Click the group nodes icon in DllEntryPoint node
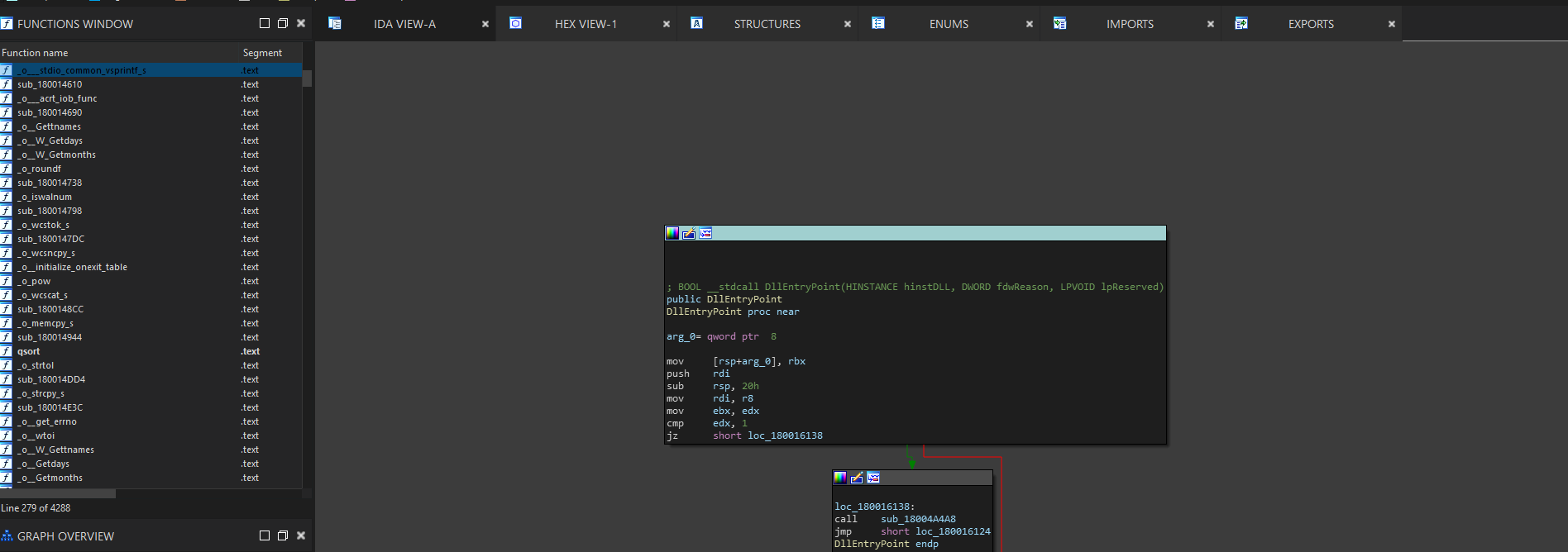 (705, 233)
